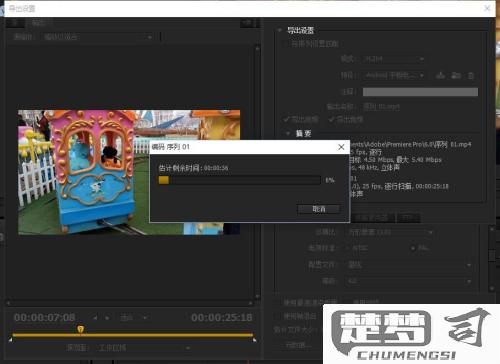Click the set out point icon
Image resolution: width=500 pixels, height=364 pixels.
tap(107, 318)
